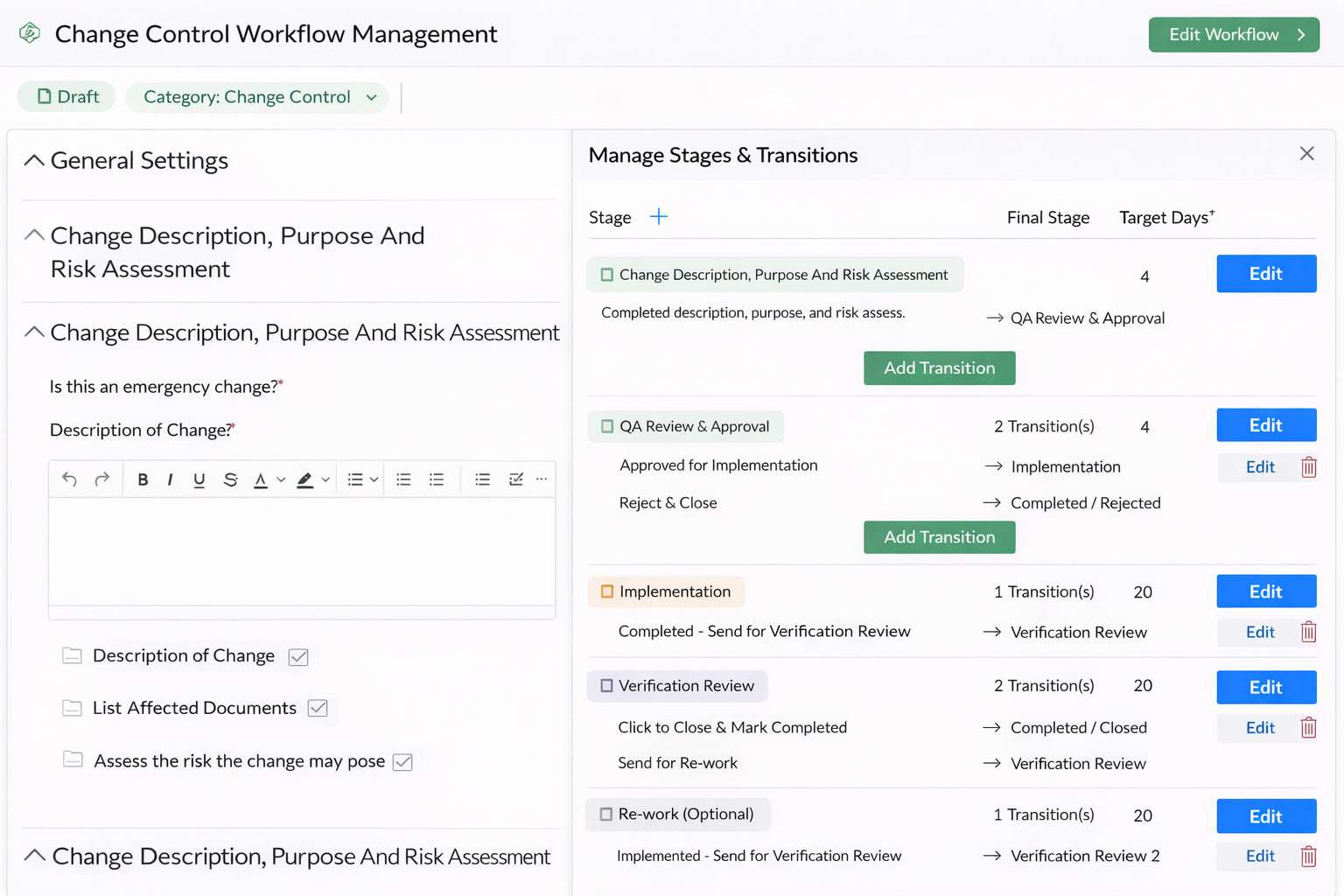Open the editor's overflow options menu
Viewport: 1344px width, 896px height.
542,479
